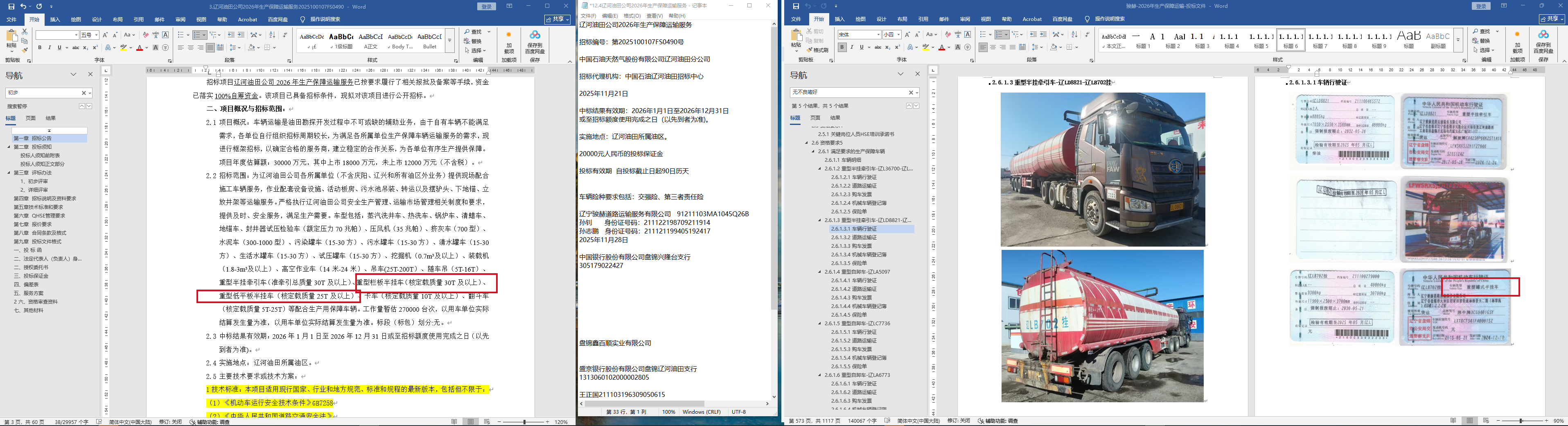The height and width of the screenshot is (426, 1568).
Task: Toggle Superscript in 骏赫 Word ribbon
Action: click(897, 47)
